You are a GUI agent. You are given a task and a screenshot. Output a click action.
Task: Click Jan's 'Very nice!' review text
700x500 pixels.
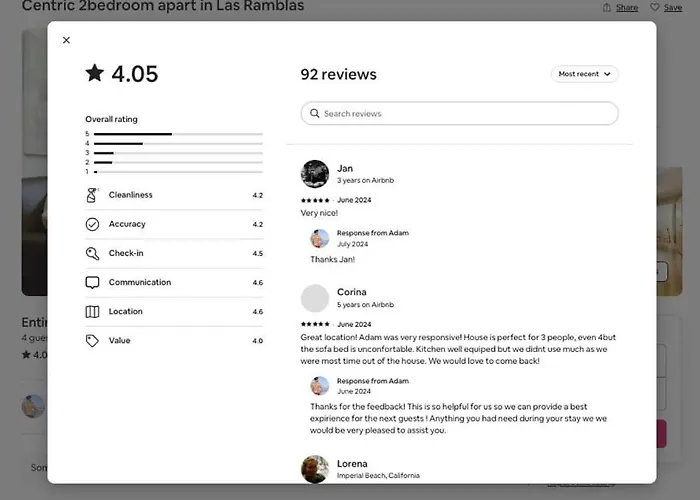[319, 213]
